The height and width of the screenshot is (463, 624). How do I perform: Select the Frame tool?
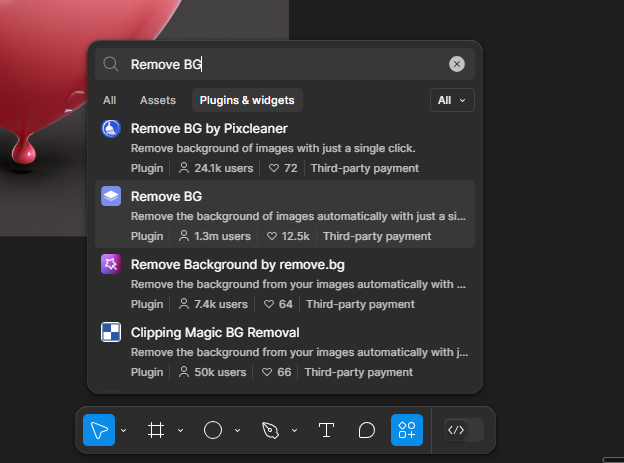156,430
